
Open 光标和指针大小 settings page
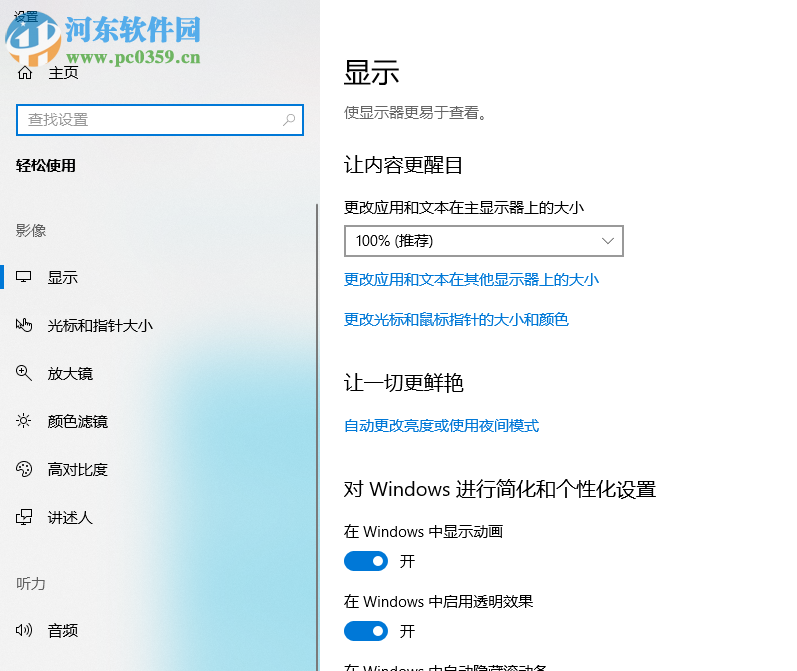100,325
